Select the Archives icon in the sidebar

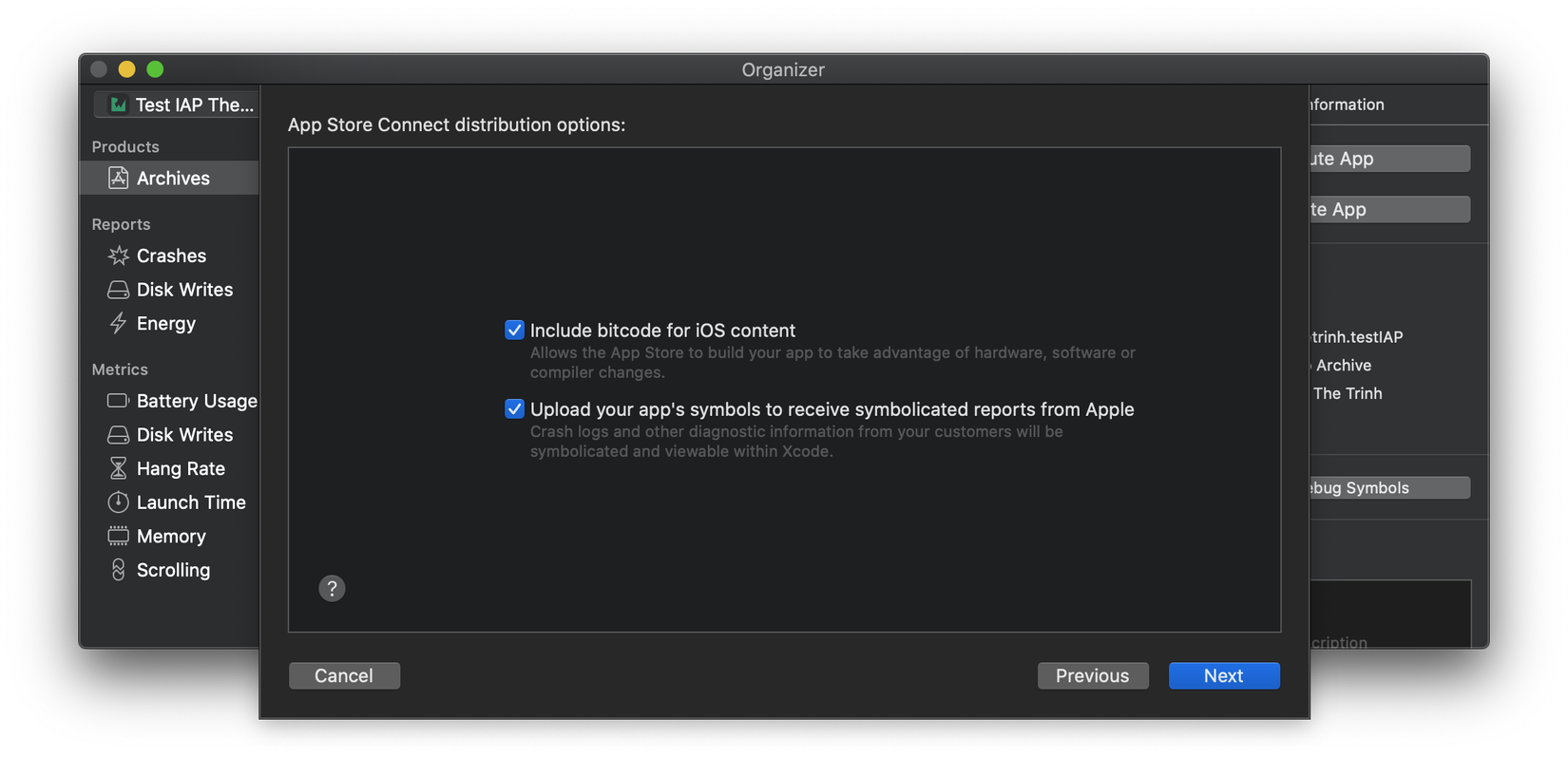119,178
